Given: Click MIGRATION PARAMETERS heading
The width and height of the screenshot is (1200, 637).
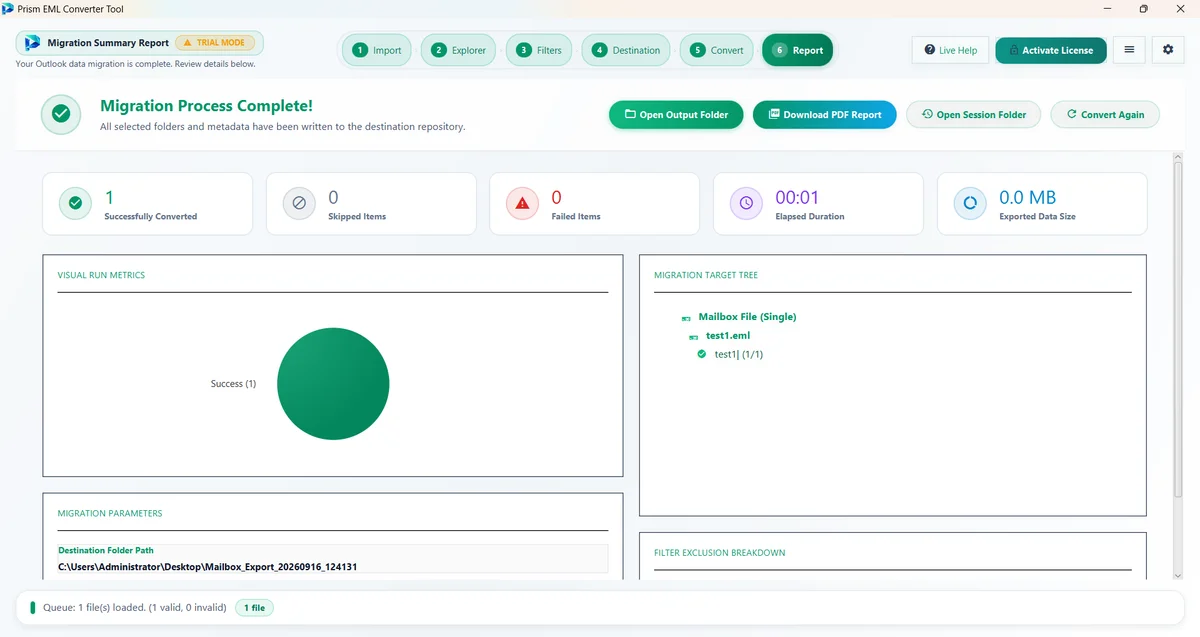Looking at the screenshot, I should (x=110, y=513).
